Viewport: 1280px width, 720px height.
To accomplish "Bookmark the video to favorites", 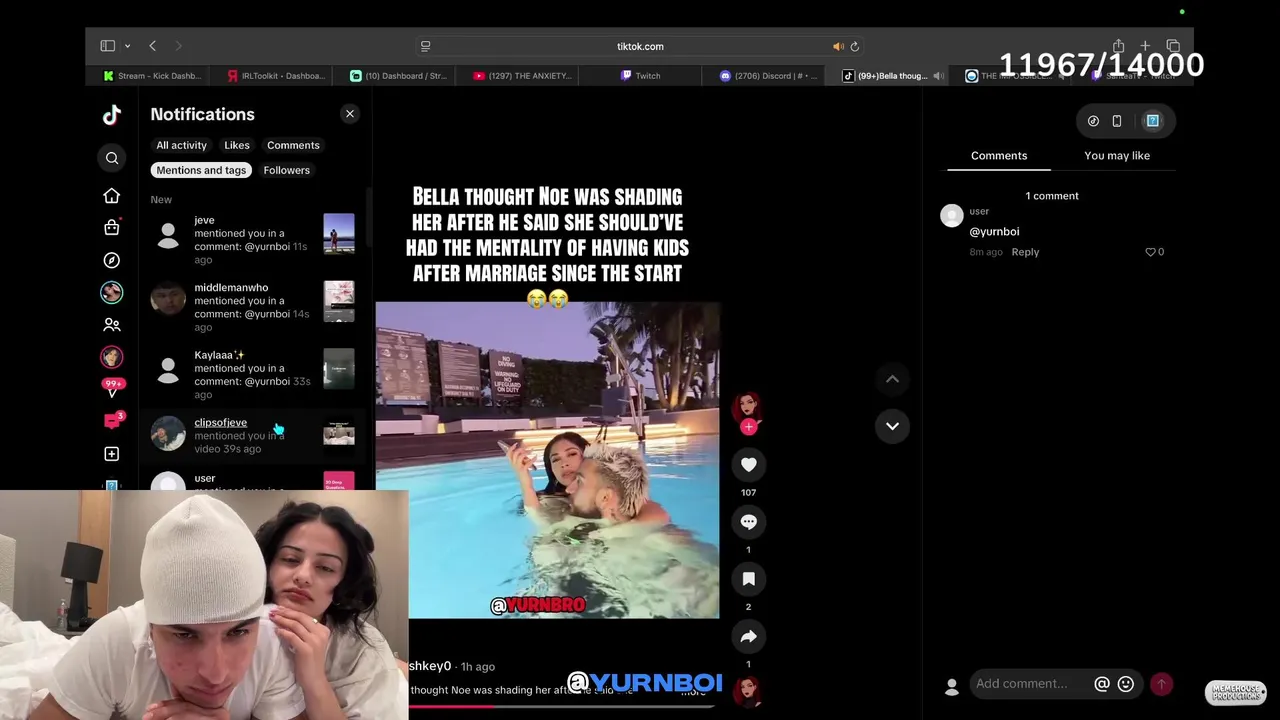I will [748, 579].
